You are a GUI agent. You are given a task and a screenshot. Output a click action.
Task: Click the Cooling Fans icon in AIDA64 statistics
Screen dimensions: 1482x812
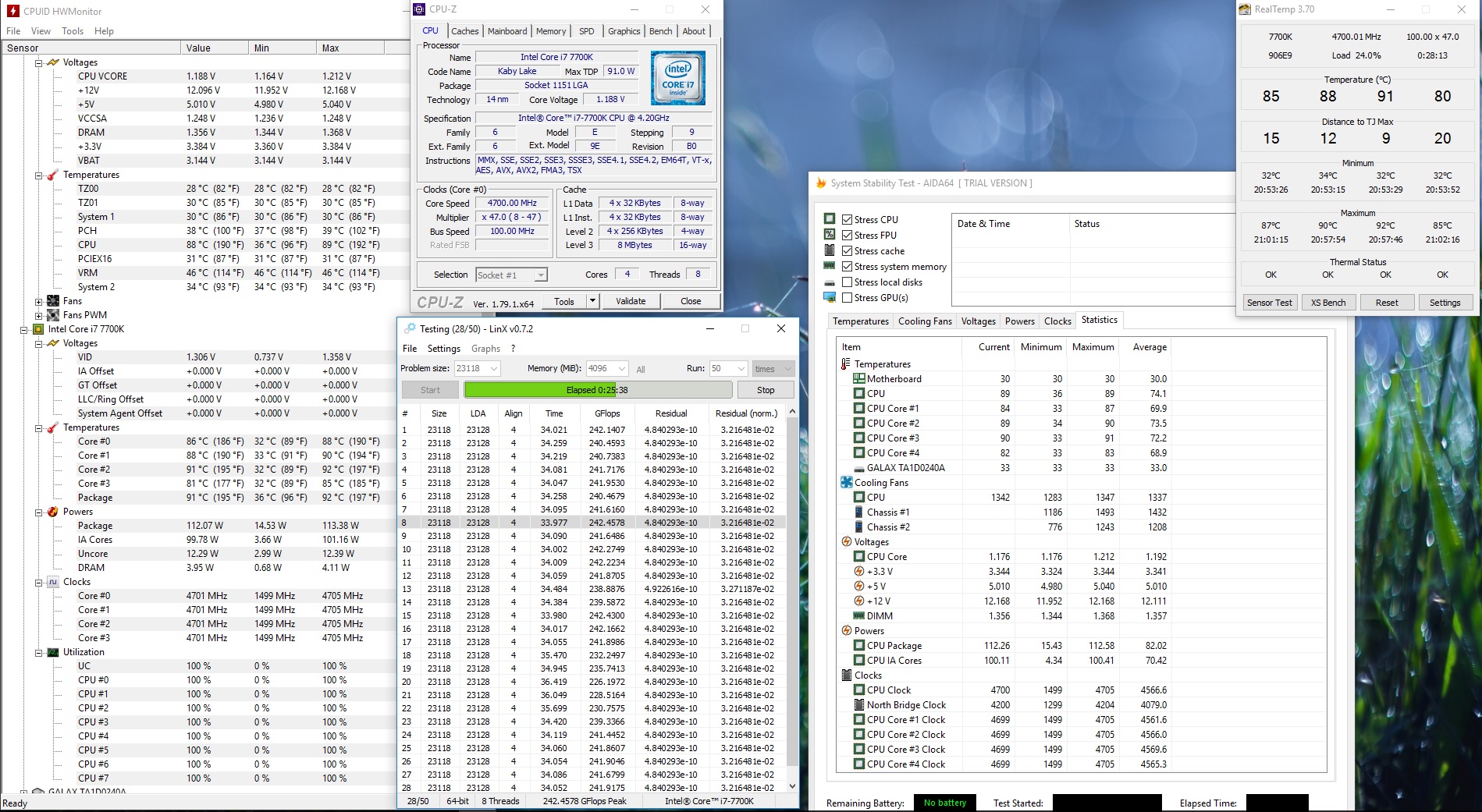[846, 483]
